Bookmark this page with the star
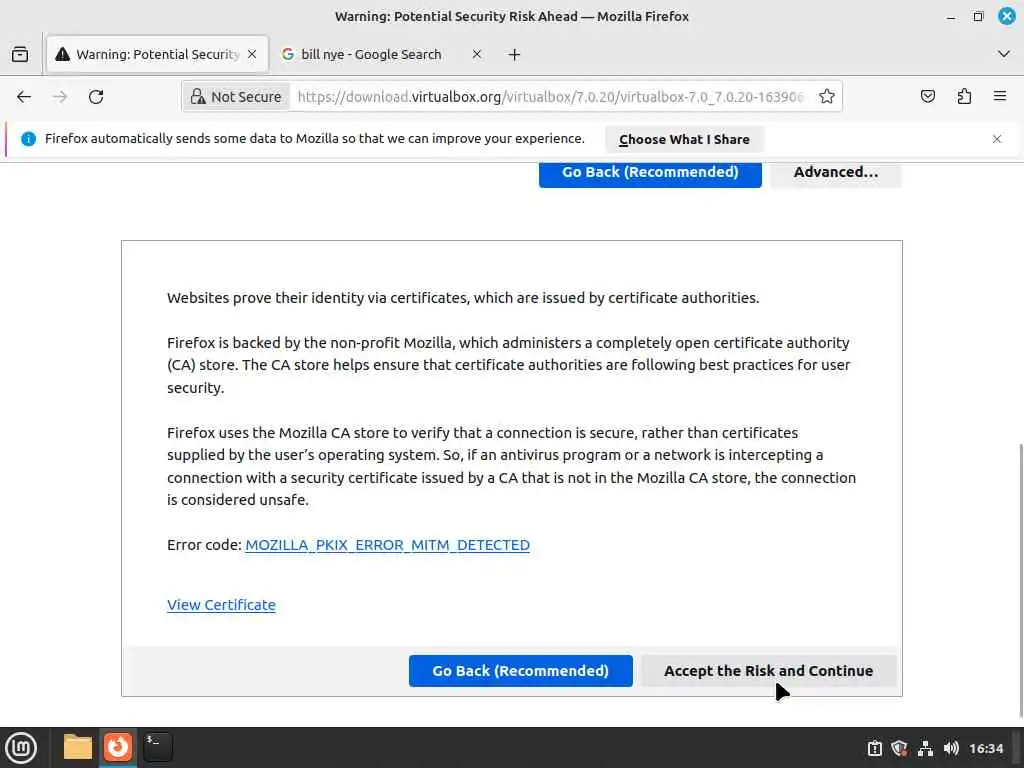Viewport: 1024px width, 768px height. pos(827,97)
